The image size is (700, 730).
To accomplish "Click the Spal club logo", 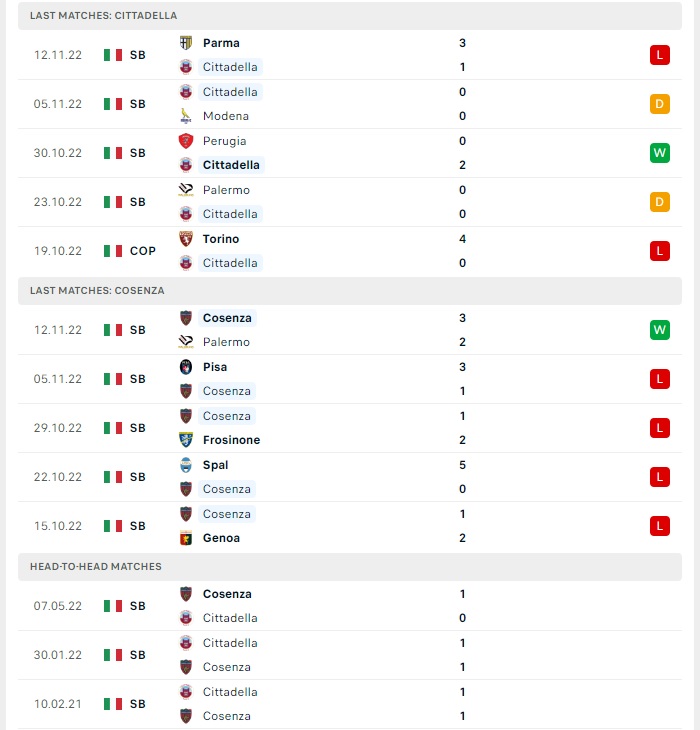I will (x=186, y=465).
